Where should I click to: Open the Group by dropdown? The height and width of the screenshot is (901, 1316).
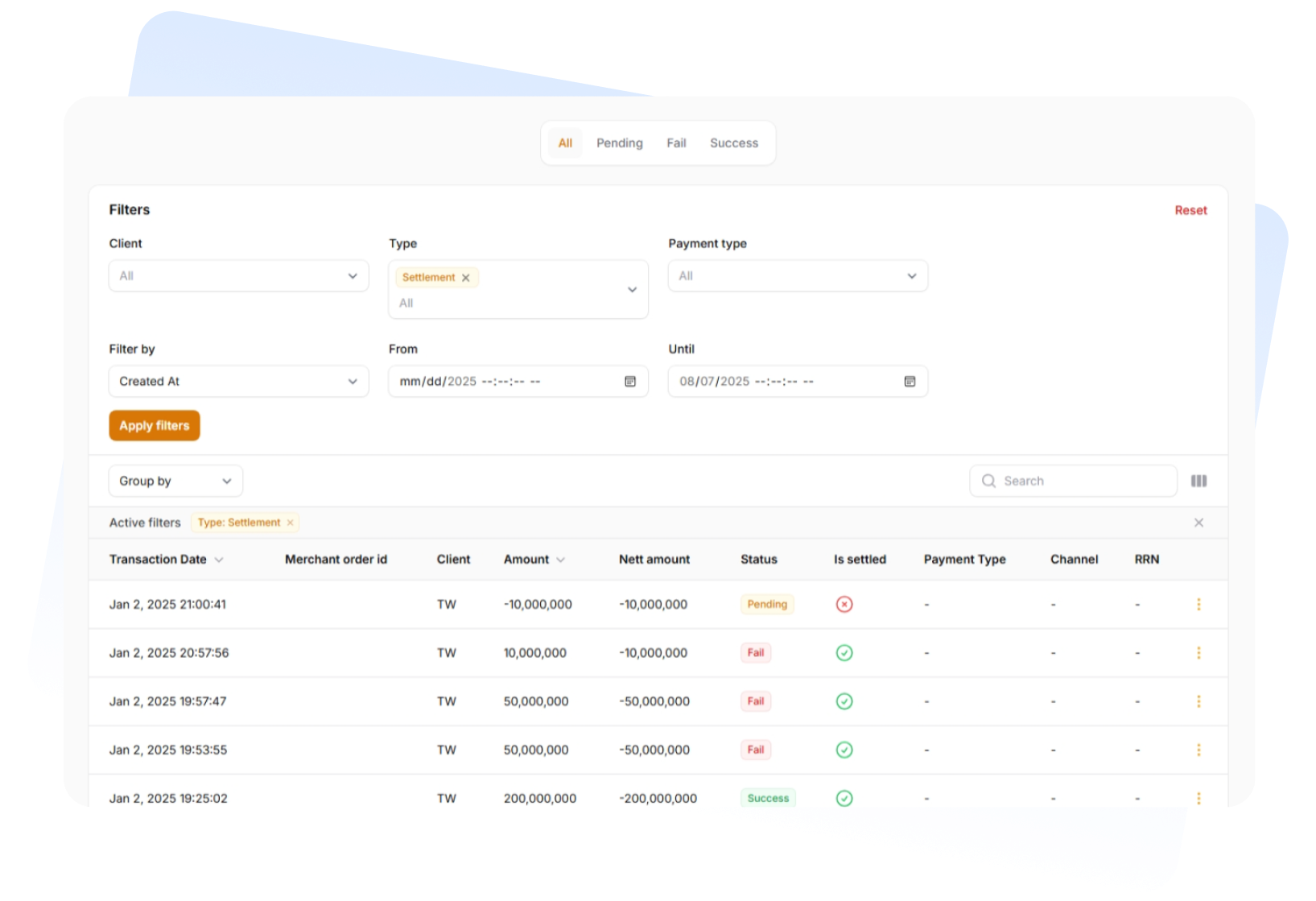click(x=175, y=481)
